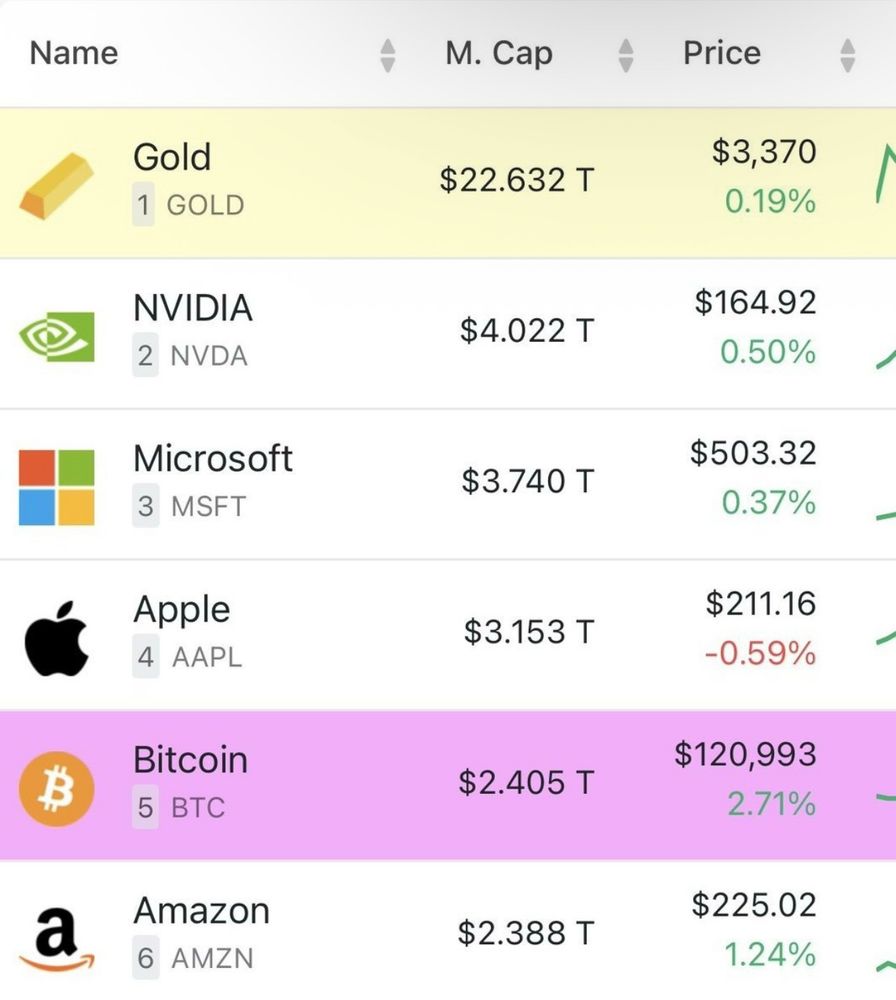The height and width of the screenshot is (1000, 896).
Task: Open Gold's price trend sparkline
Action: point(886,173)
